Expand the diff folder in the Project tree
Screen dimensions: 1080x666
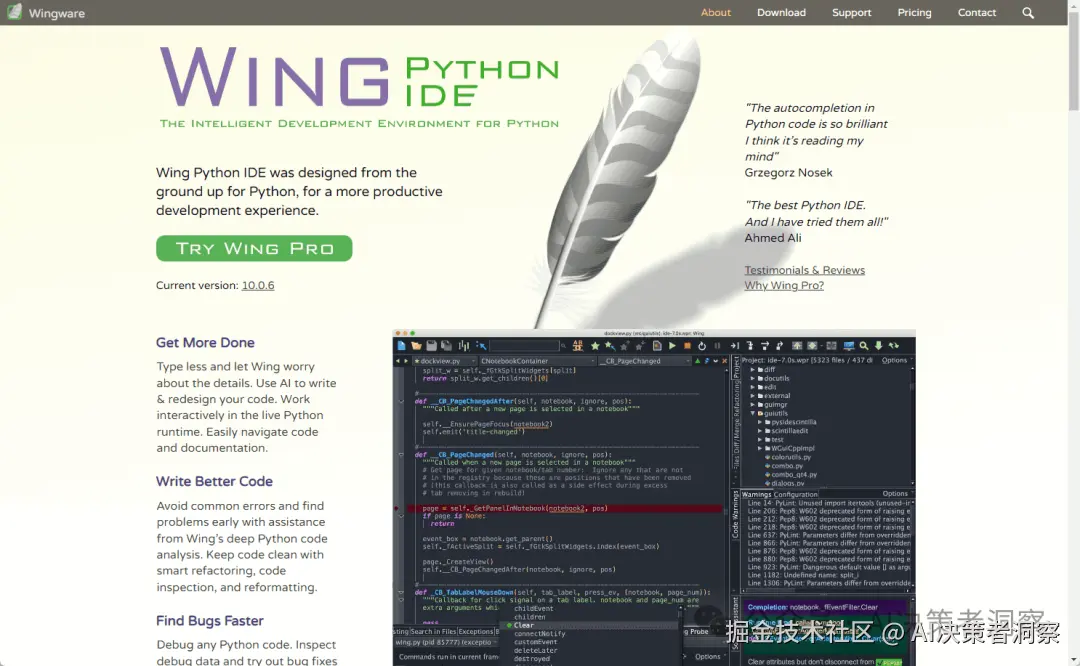(753, 370)
